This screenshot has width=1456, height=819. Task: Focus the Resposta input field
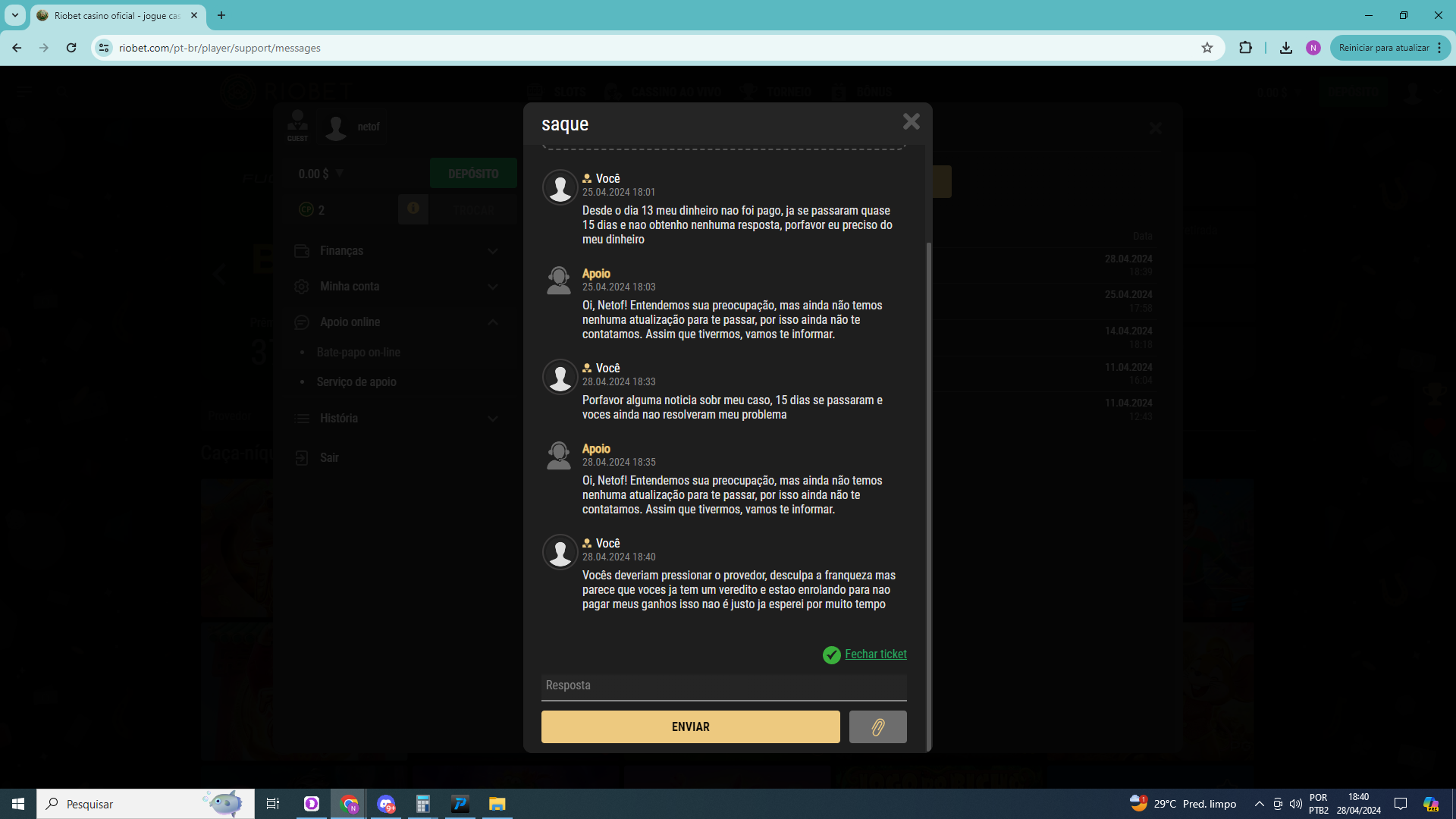[723, 686]
